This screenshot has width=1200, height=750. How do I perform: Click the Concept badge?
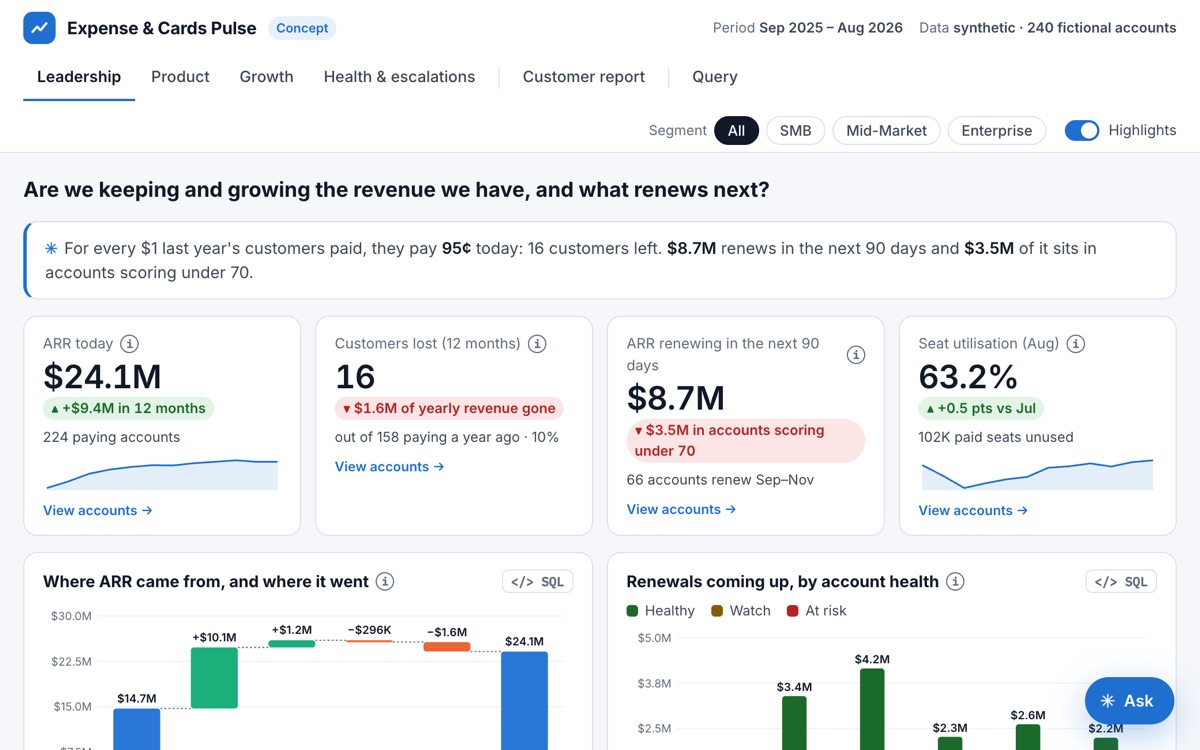(x=302, y=28)
